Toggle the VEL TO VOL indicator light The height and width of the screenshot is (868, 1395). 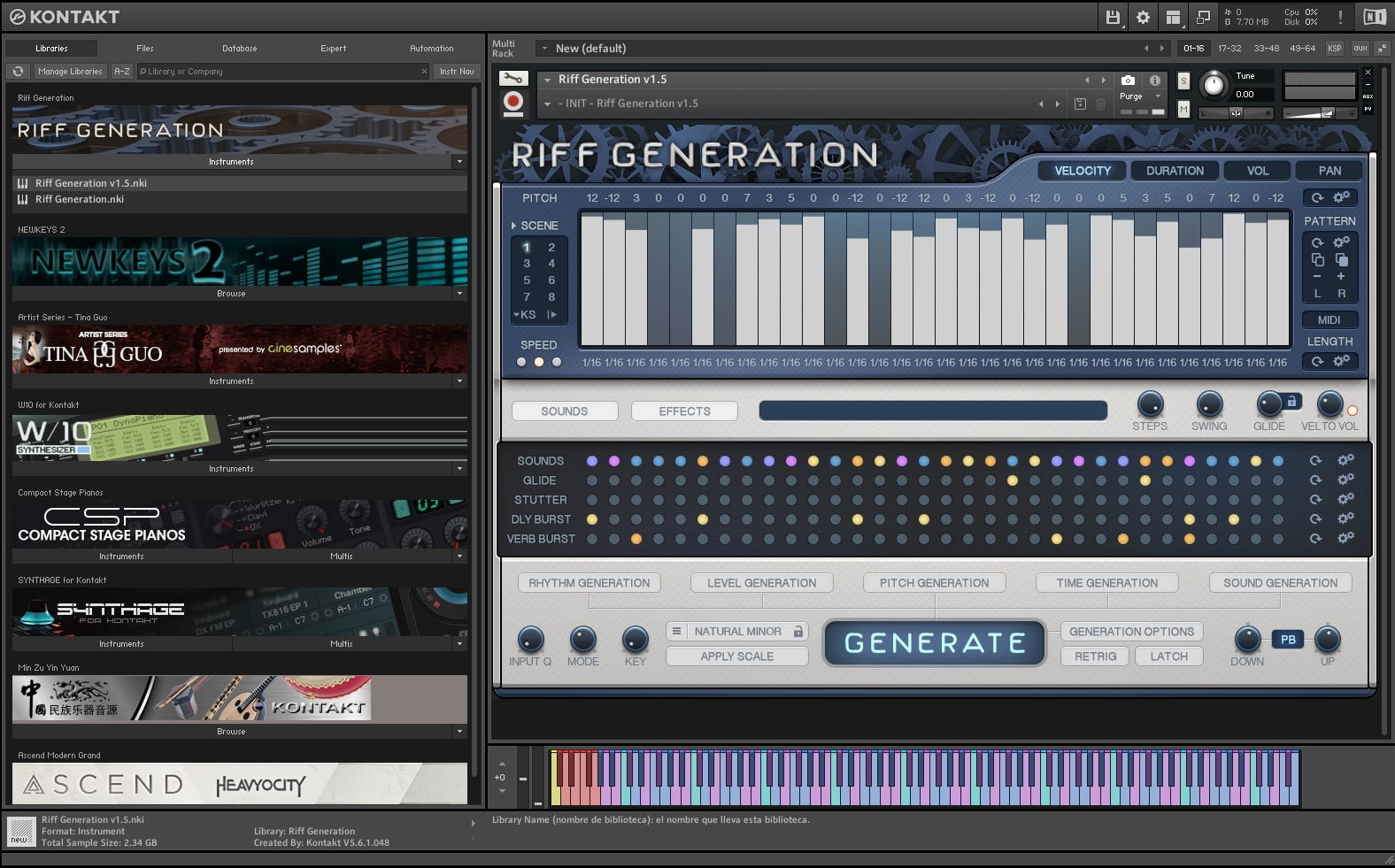[x=1352, y=411]
